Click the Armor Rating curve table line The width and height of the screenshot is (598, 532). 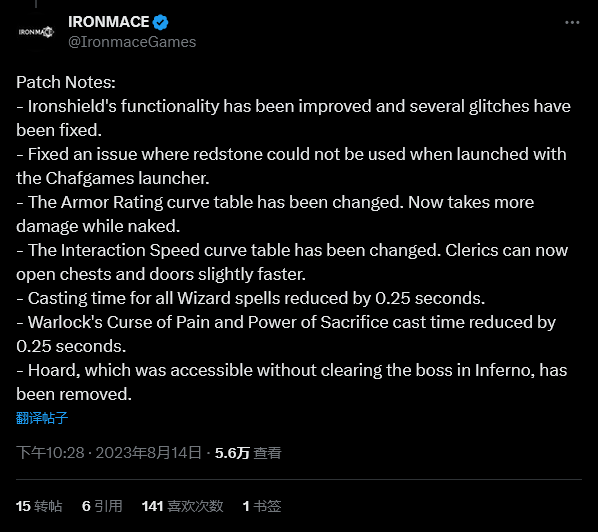point(275,214)
